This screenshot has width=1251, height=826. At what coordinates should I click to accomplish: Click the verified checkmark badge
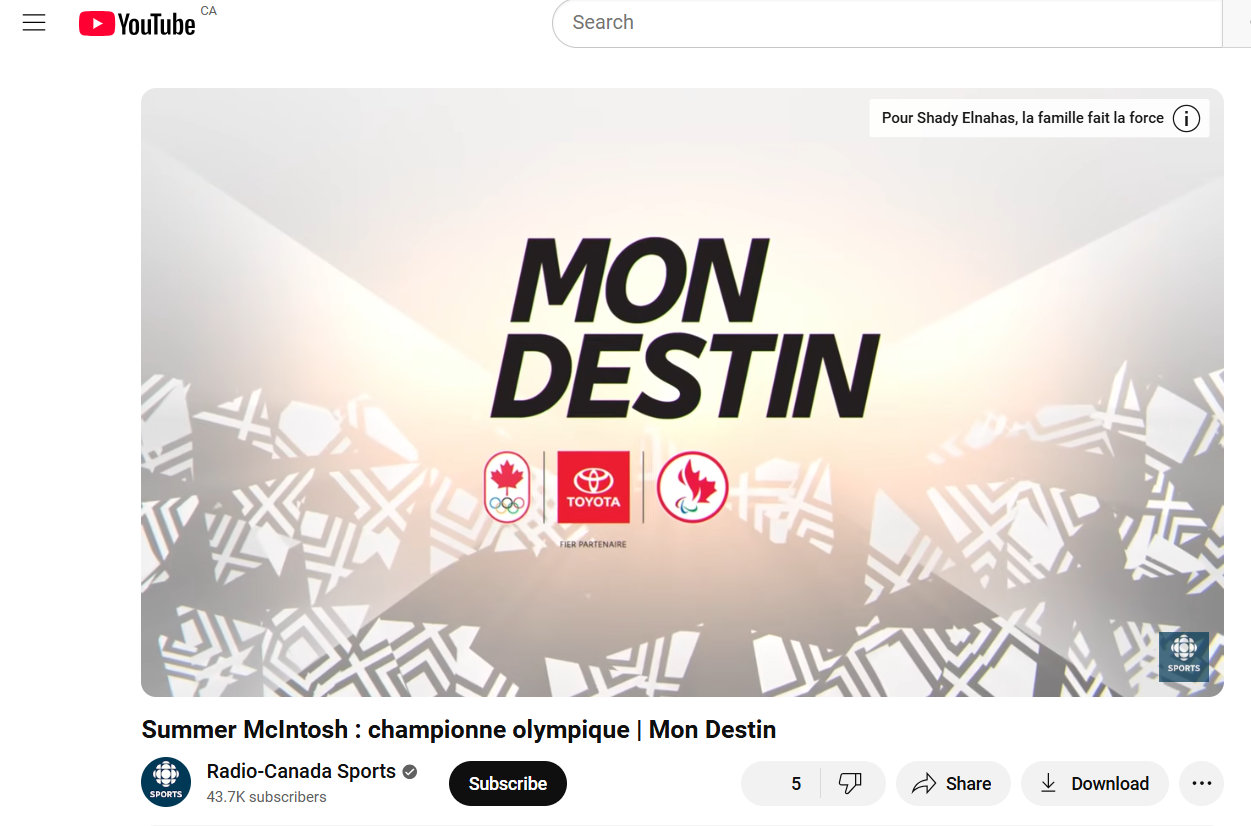pos(410,772)
